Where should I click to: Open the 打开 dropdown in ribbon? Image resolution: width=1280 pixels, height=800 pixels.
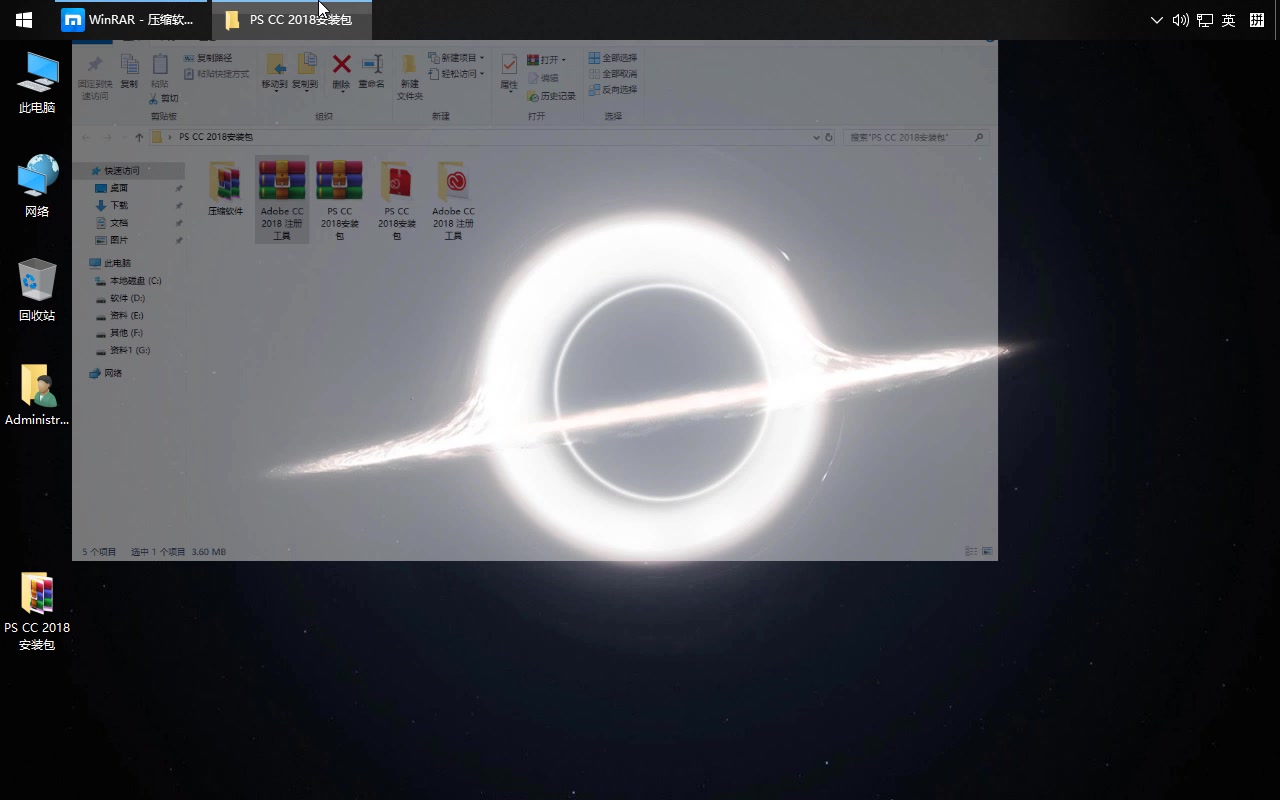pos(546,60)
